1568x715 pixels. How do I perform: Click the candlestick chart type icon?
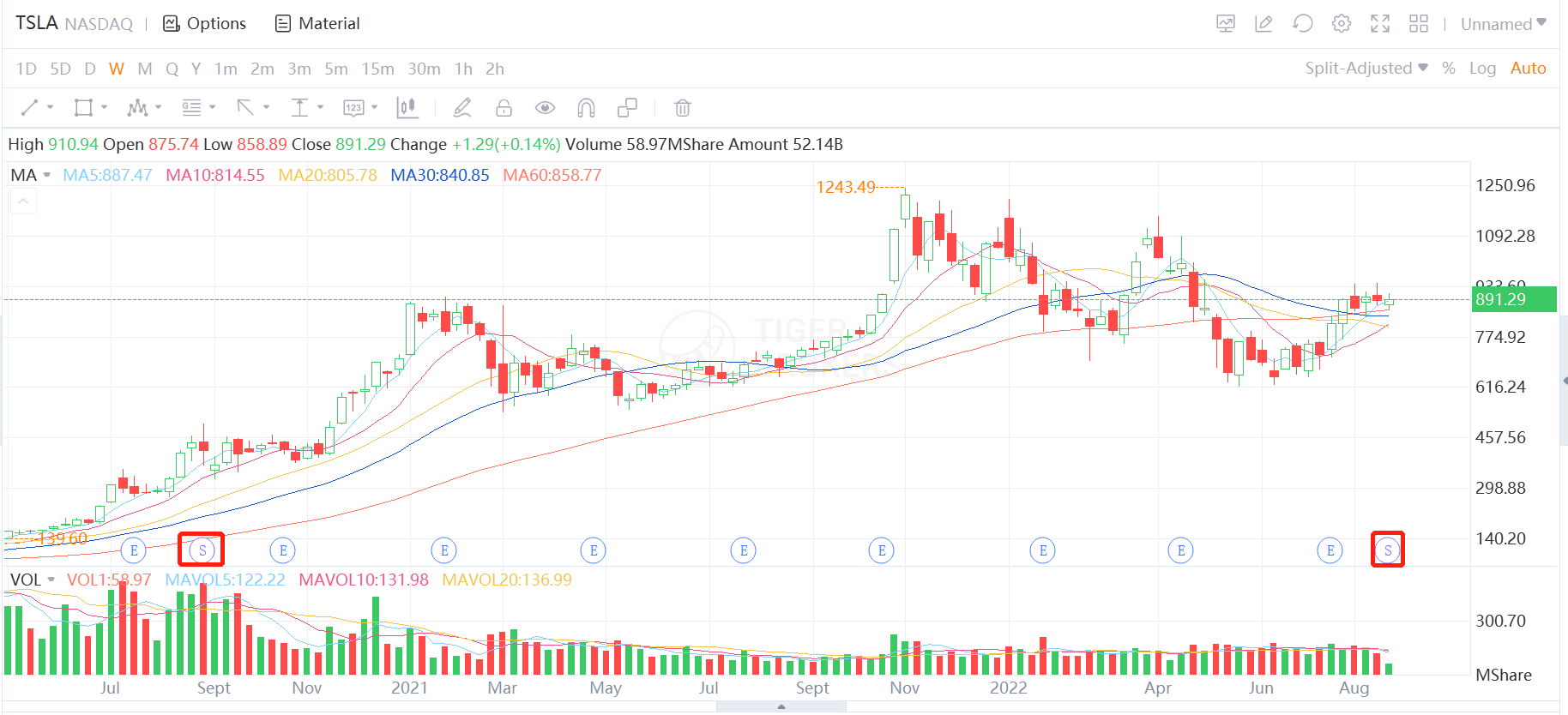coord(407,107)
